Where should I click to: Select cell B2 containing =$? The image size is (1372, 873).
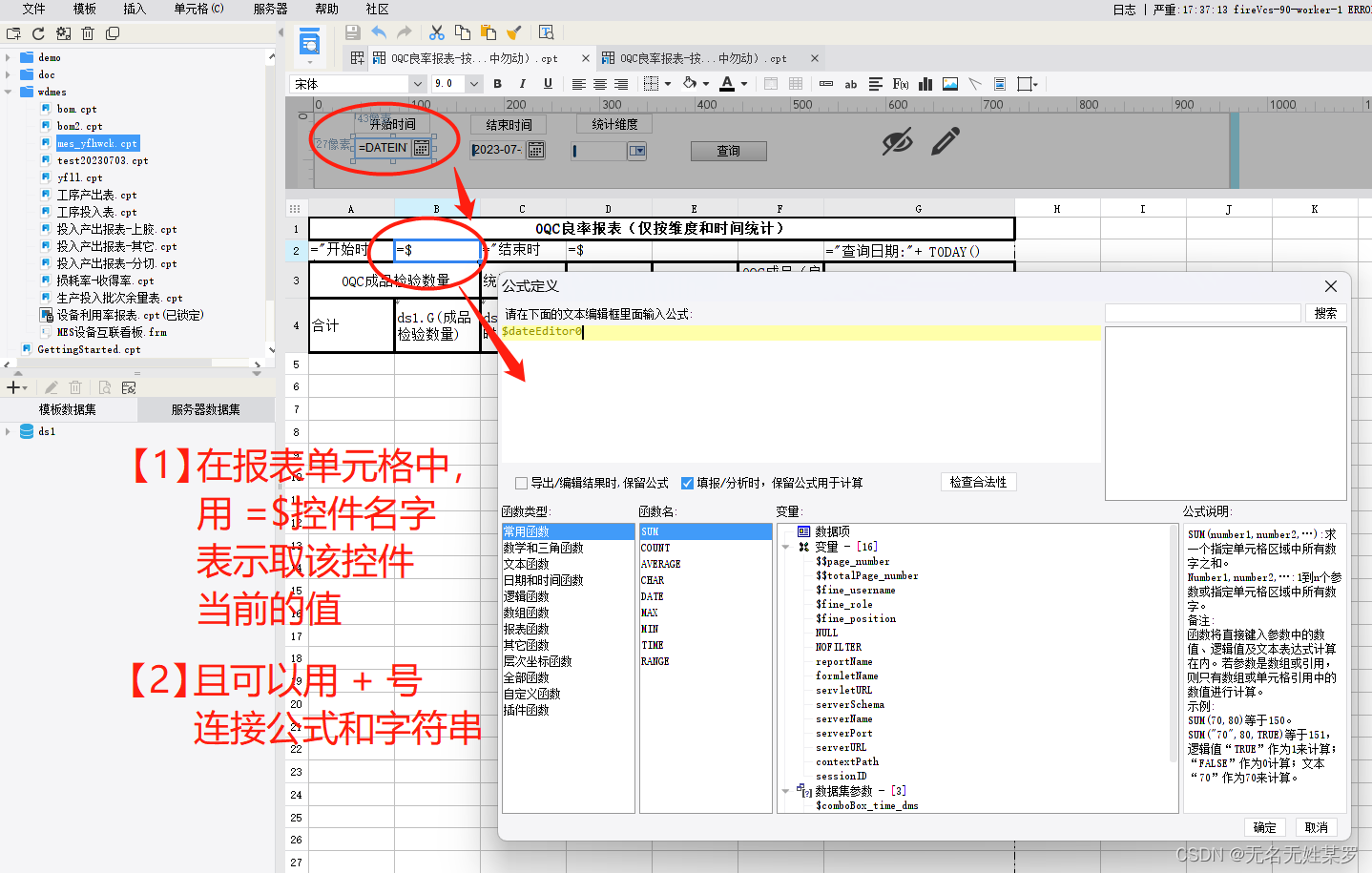[437, 251]
